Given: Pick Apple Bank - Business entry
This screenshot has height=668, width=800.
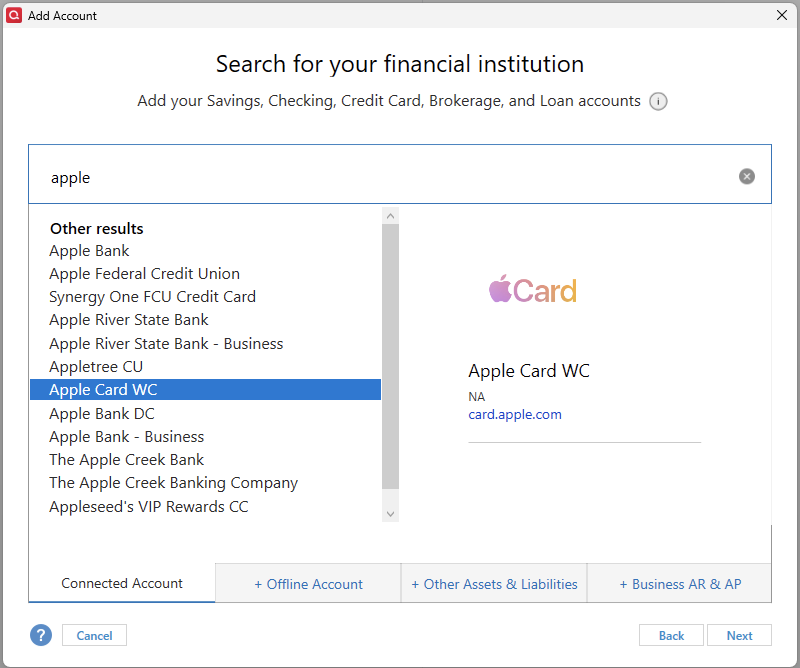Looking at the screenshot, I should point(205,436).
